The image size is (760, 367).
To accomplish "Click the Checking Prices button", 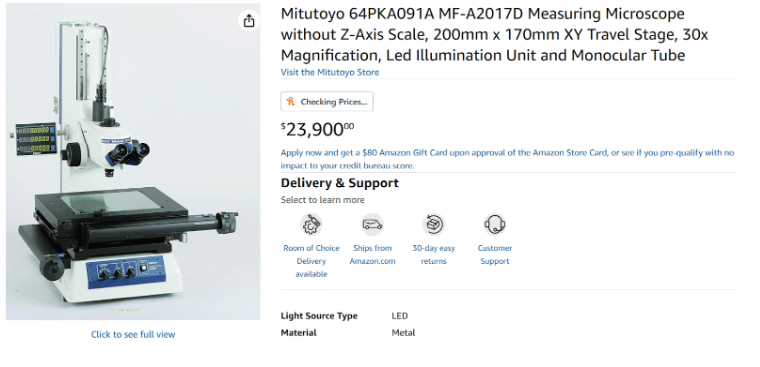I will click(327, 101).
